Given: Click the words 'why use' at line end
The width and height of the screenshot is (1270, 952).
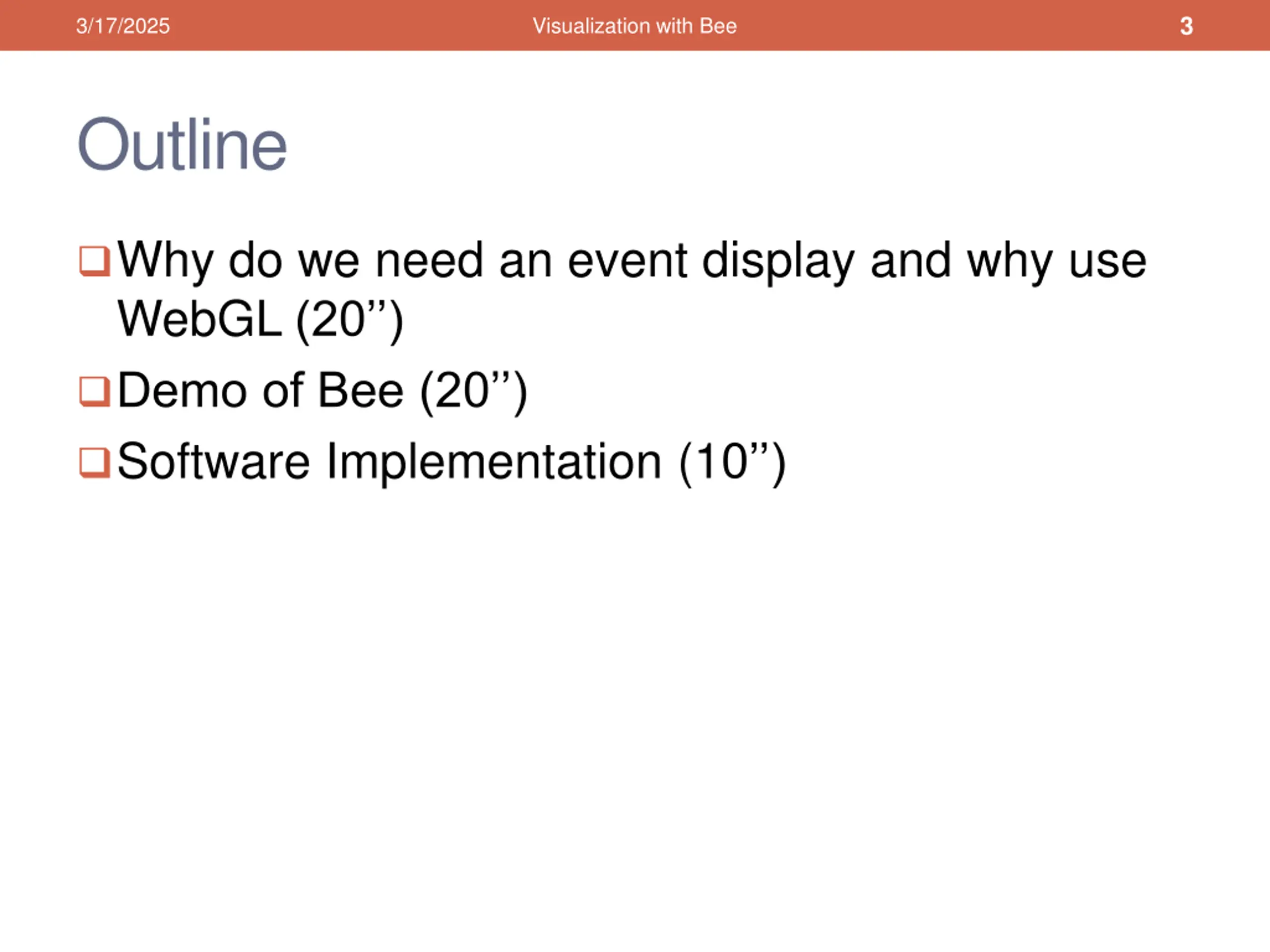Looking at the screenshot, I should [1056, 261].
